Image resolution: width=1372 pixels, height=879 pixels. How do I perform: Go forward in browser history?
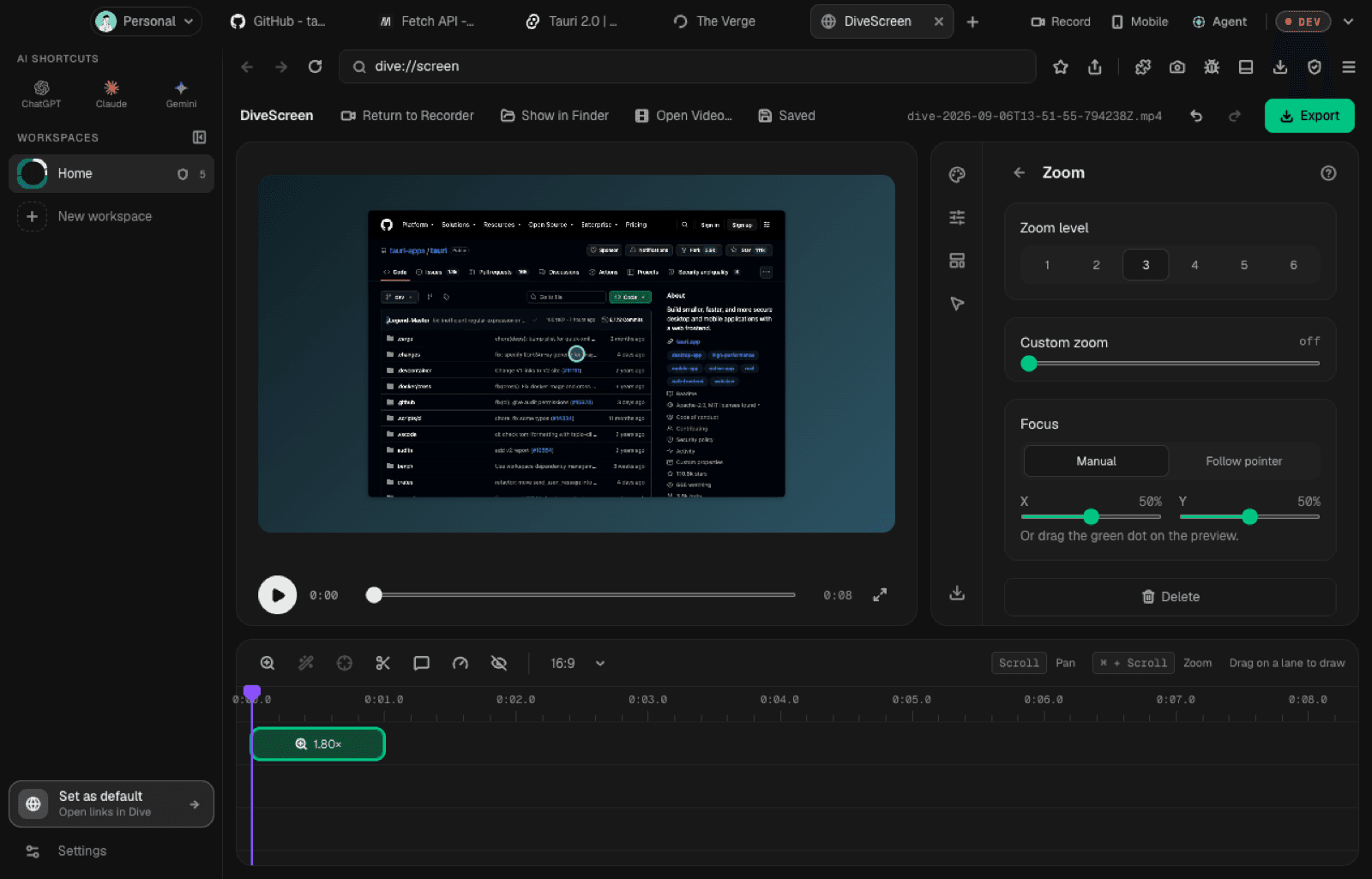click(x=280, y=66)
